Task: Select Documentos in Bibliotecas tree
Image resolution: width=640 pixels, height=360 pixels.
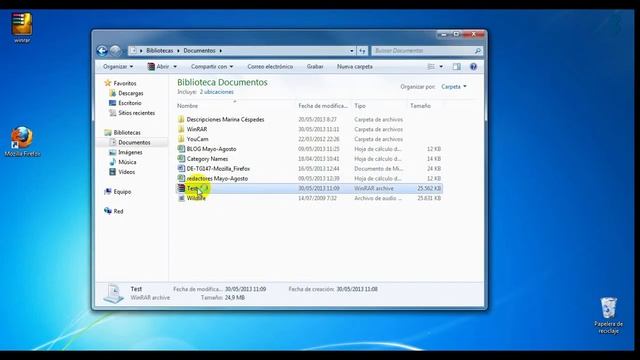Action: pos(134,142)
